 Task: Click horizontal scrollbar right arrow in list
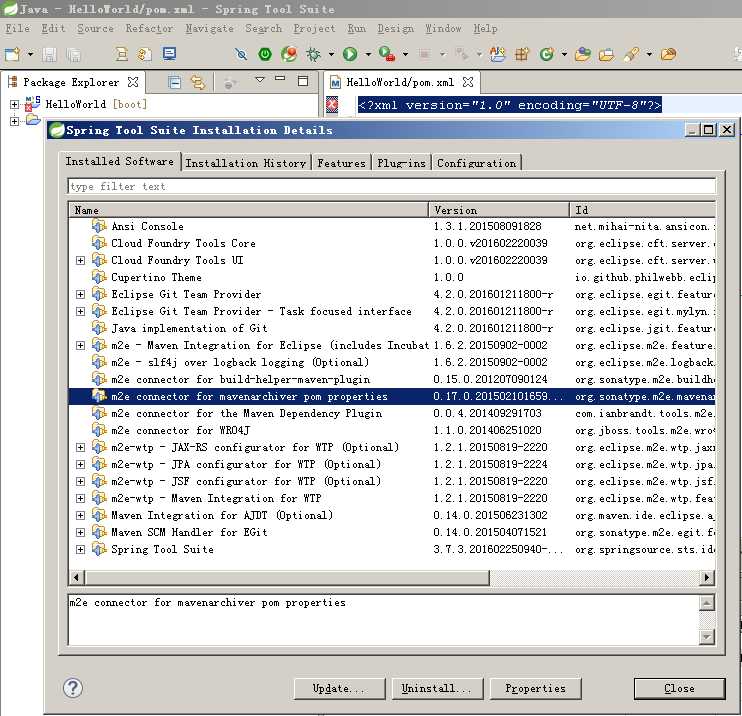pos(707,577)
